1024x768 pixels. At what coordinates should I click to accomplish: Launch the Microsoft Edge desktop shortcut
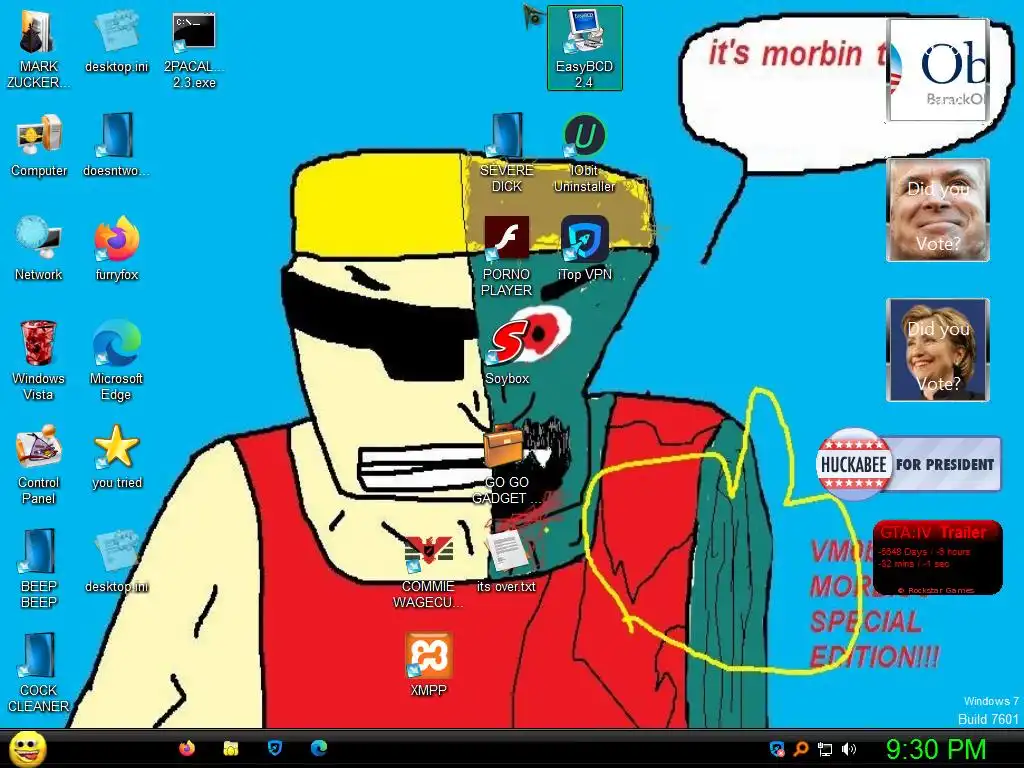tap(116, 360)
